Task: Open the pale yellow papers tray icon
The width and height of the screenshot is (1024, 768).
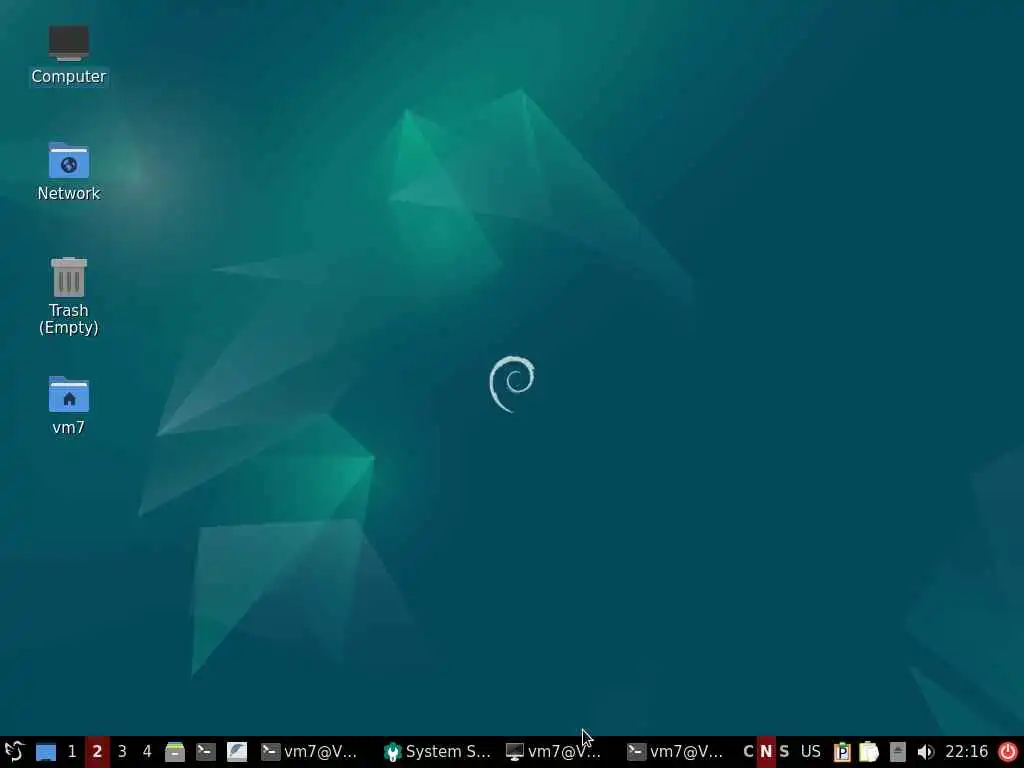Action: coord(869,752)
